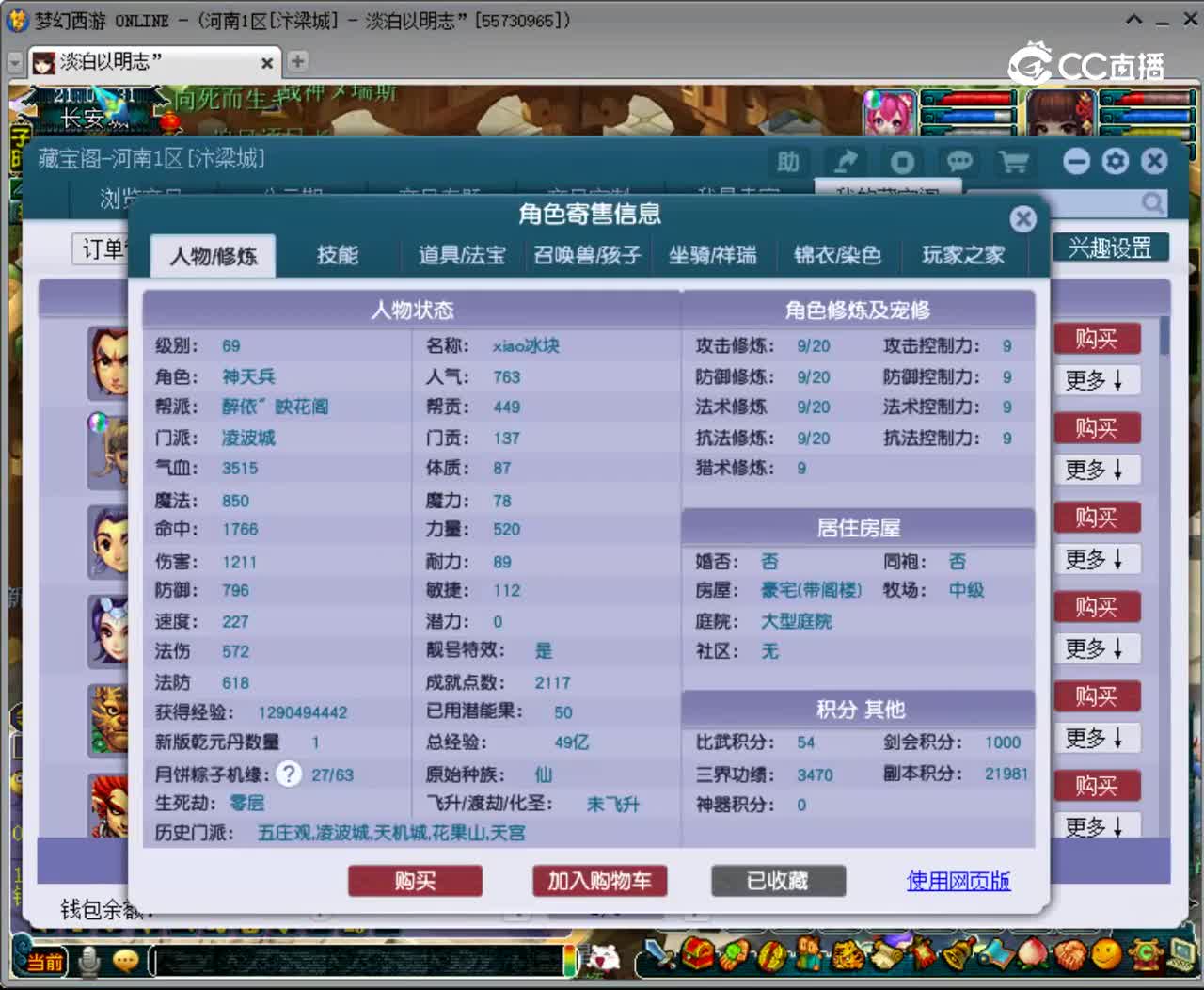Click 加入购物车 button
Viewport: 1204px width, 990px height.
pos(600,881)
